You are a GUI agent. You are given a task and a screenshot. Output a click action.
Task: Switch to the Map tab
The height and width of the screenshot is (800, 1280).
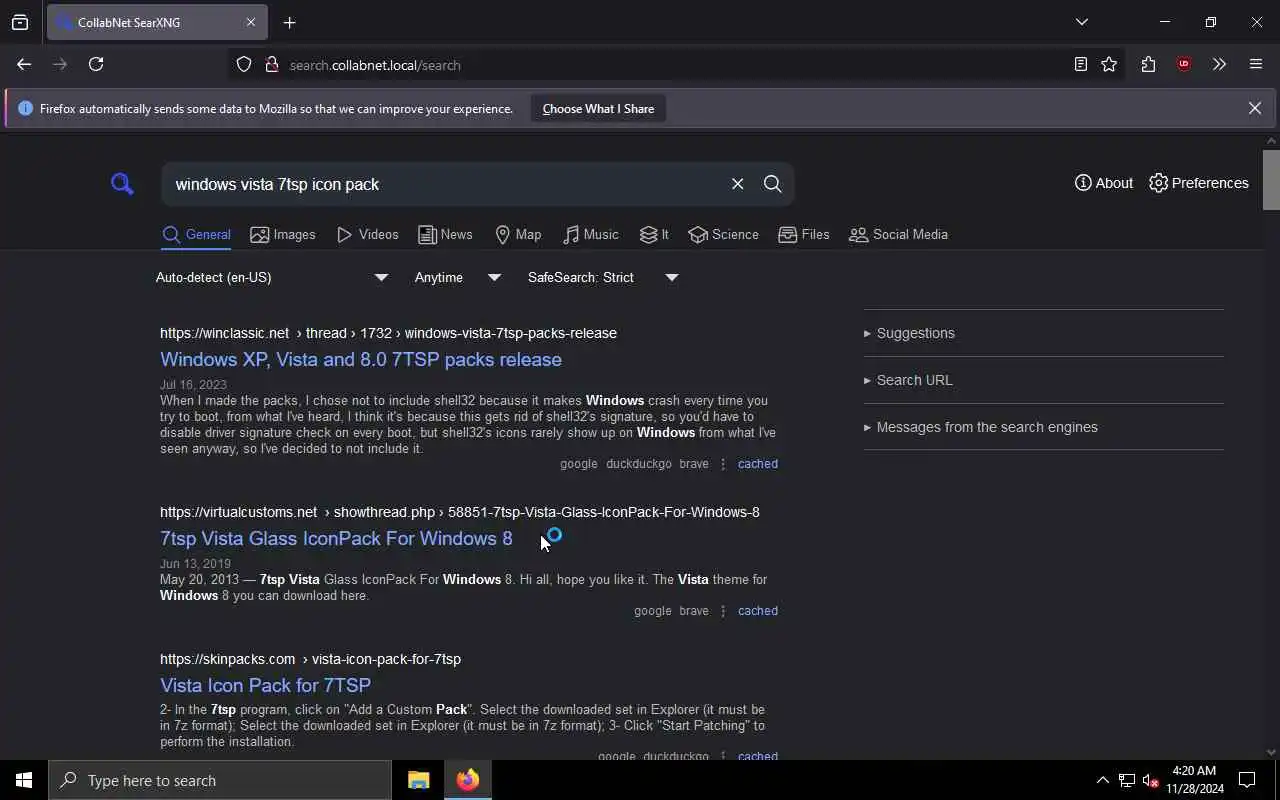coord(518,234)
